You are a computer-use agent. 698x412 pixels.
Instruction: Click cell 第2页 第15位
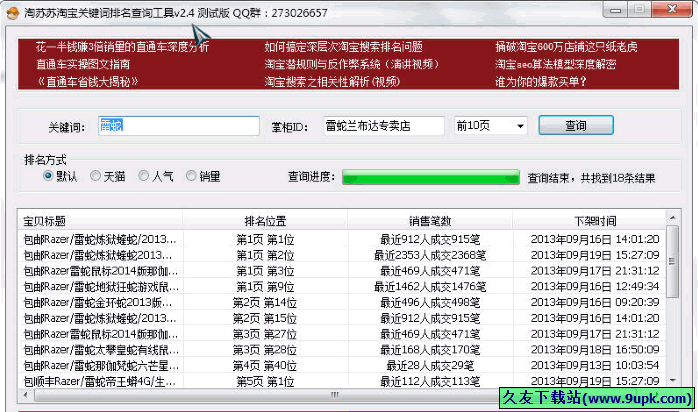pos(265,319)
